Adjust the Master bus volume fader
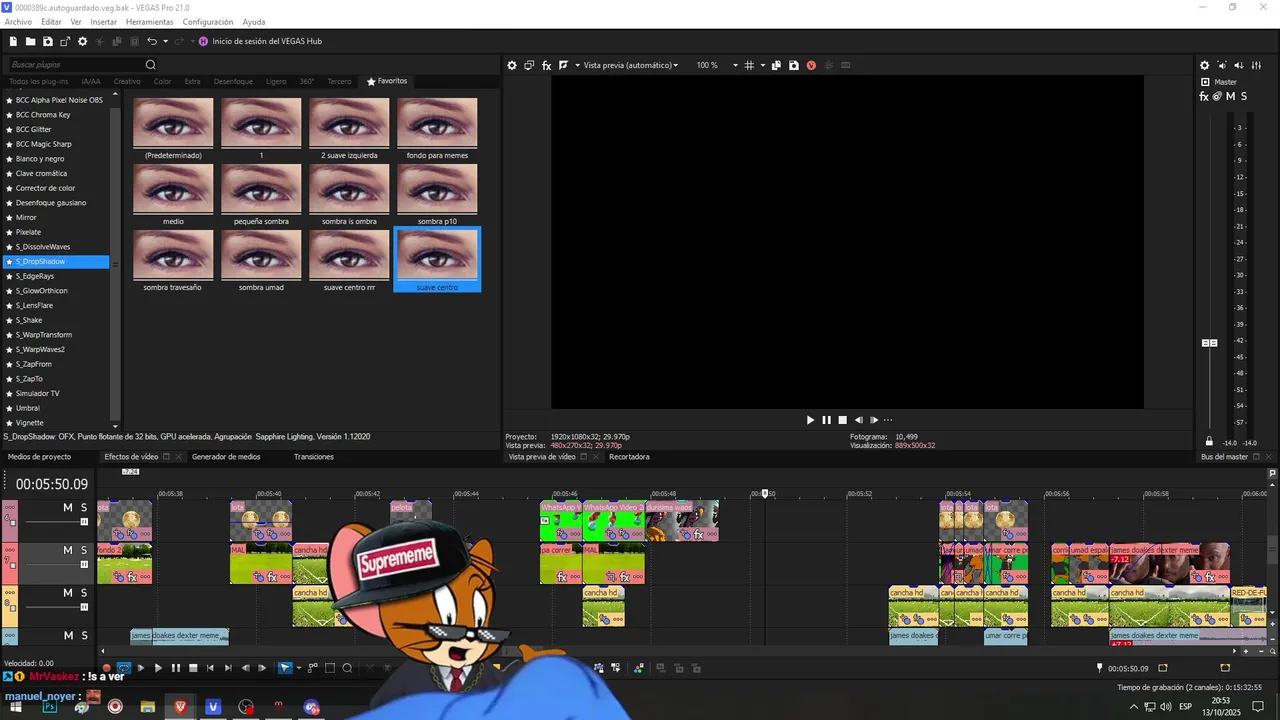 (x=1209, y=343)
